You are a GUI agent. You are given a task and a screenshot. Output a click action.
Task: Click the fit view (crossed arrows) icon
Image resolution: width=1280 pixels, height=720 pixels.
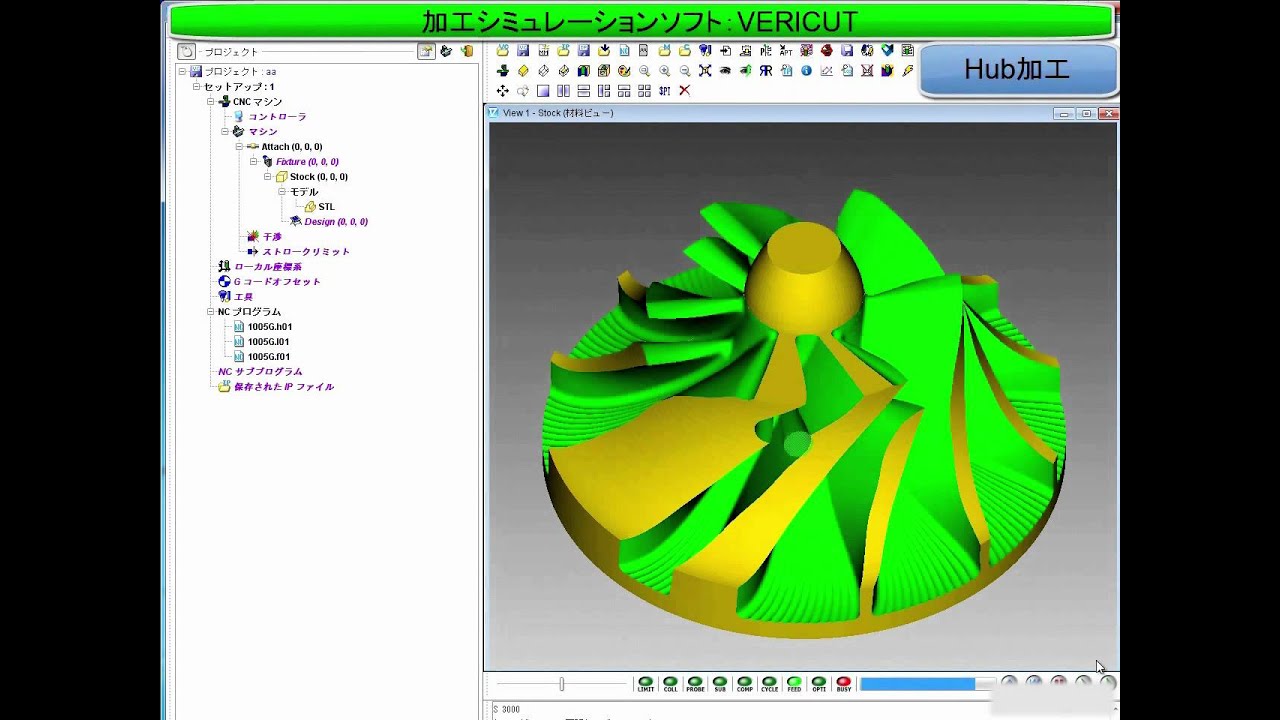pyautogui.click(x=705, y=71)
